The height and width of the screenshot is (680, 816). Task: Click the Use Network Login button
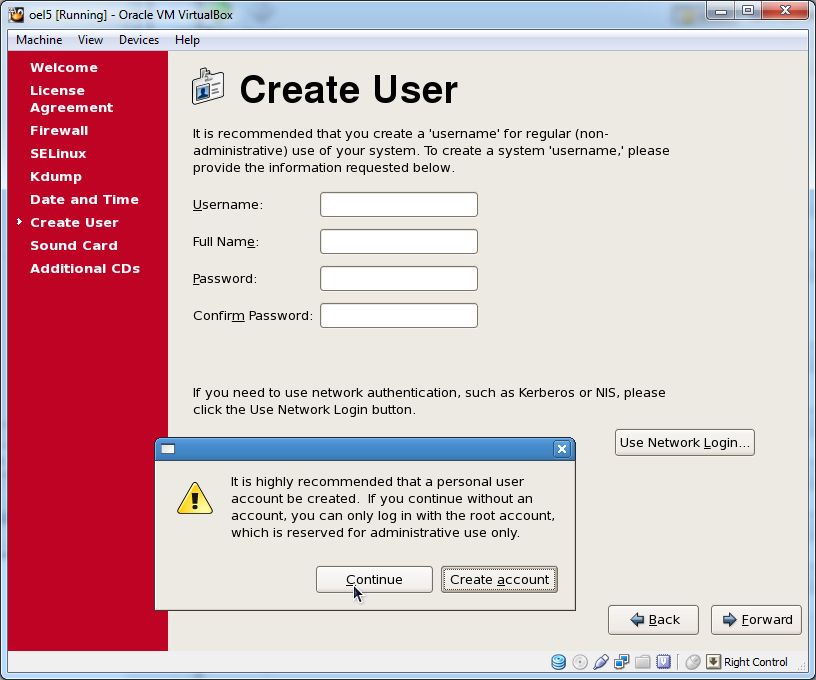(685, 443)
